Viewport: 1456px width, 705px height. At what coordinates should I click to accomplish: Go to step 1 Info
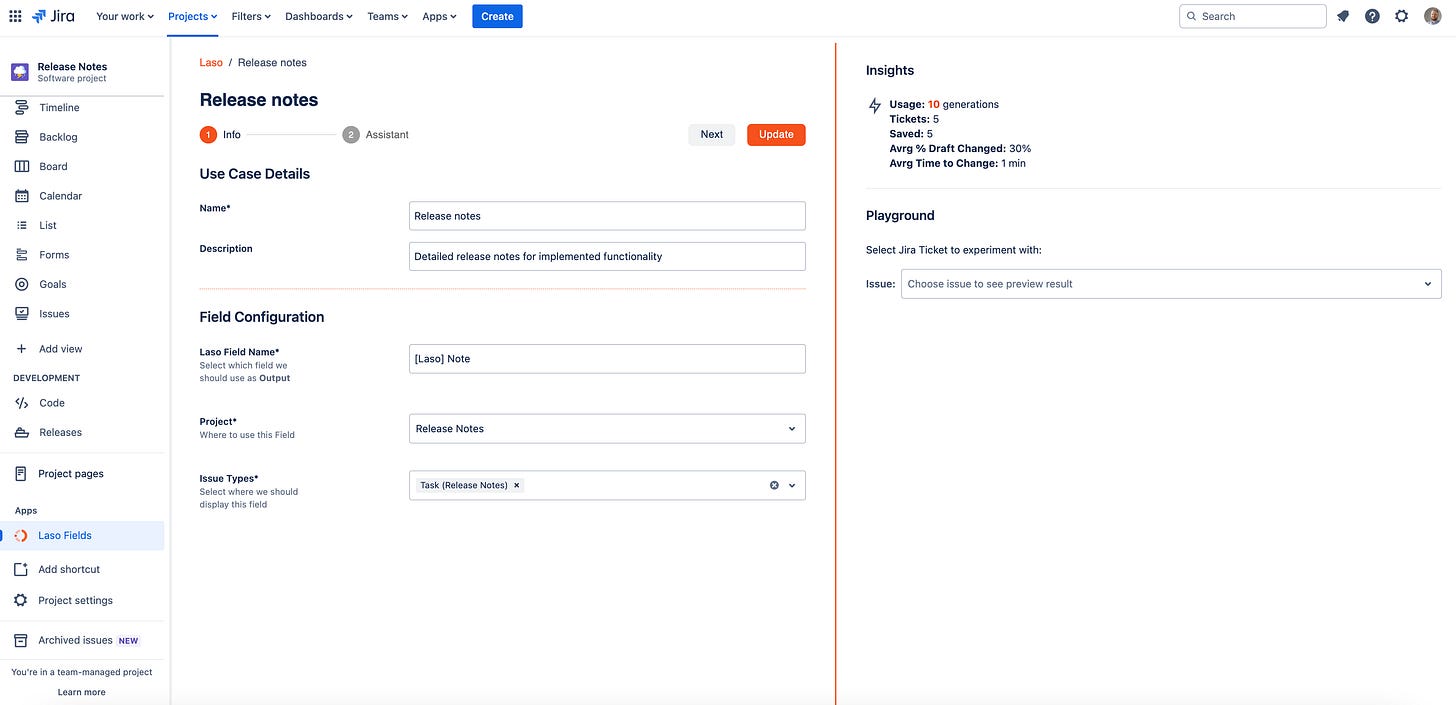coord(220,135)
